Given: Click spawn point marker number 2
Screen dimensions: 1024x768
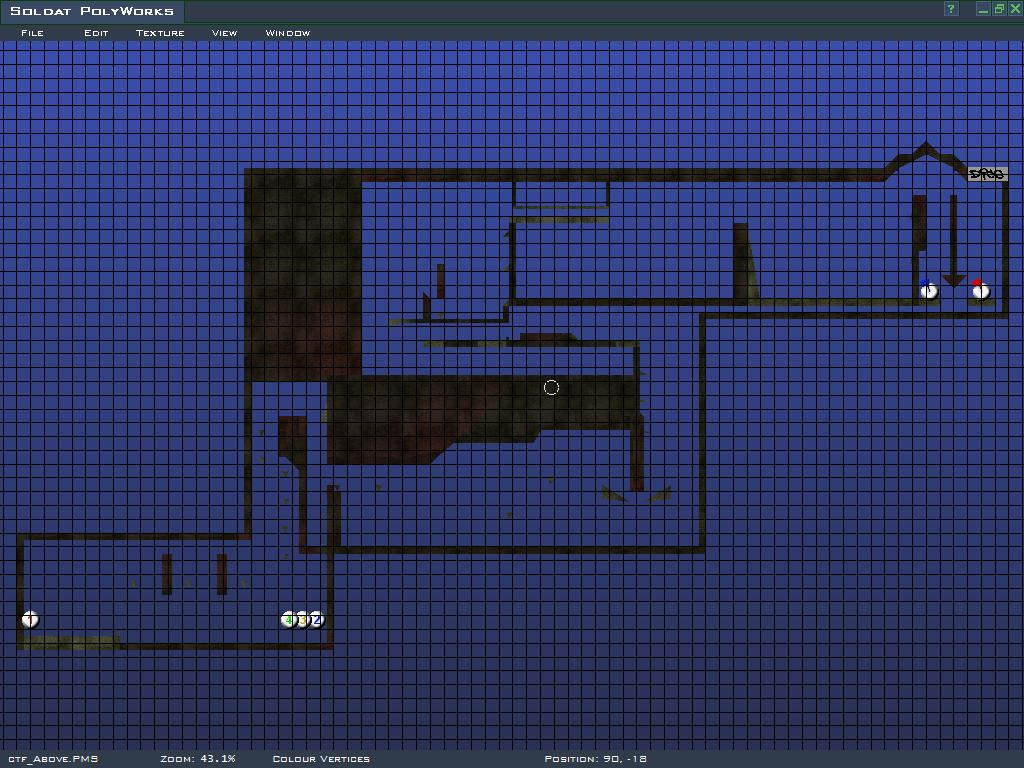Looking at the screenshot, I should click(x=318, y=620).
